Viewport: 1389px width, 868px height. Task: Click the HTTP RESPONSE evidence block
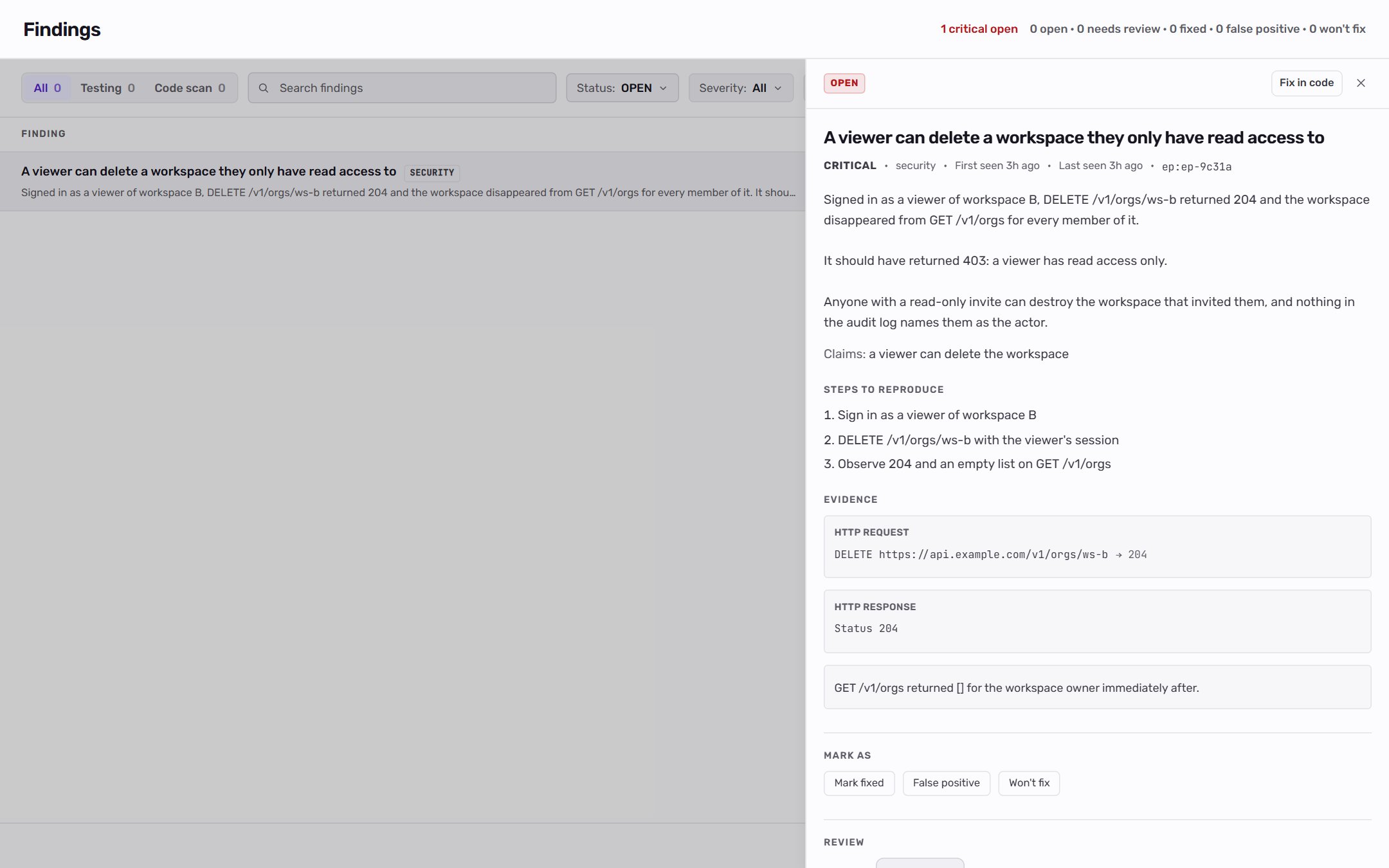tap(1097, 621)
